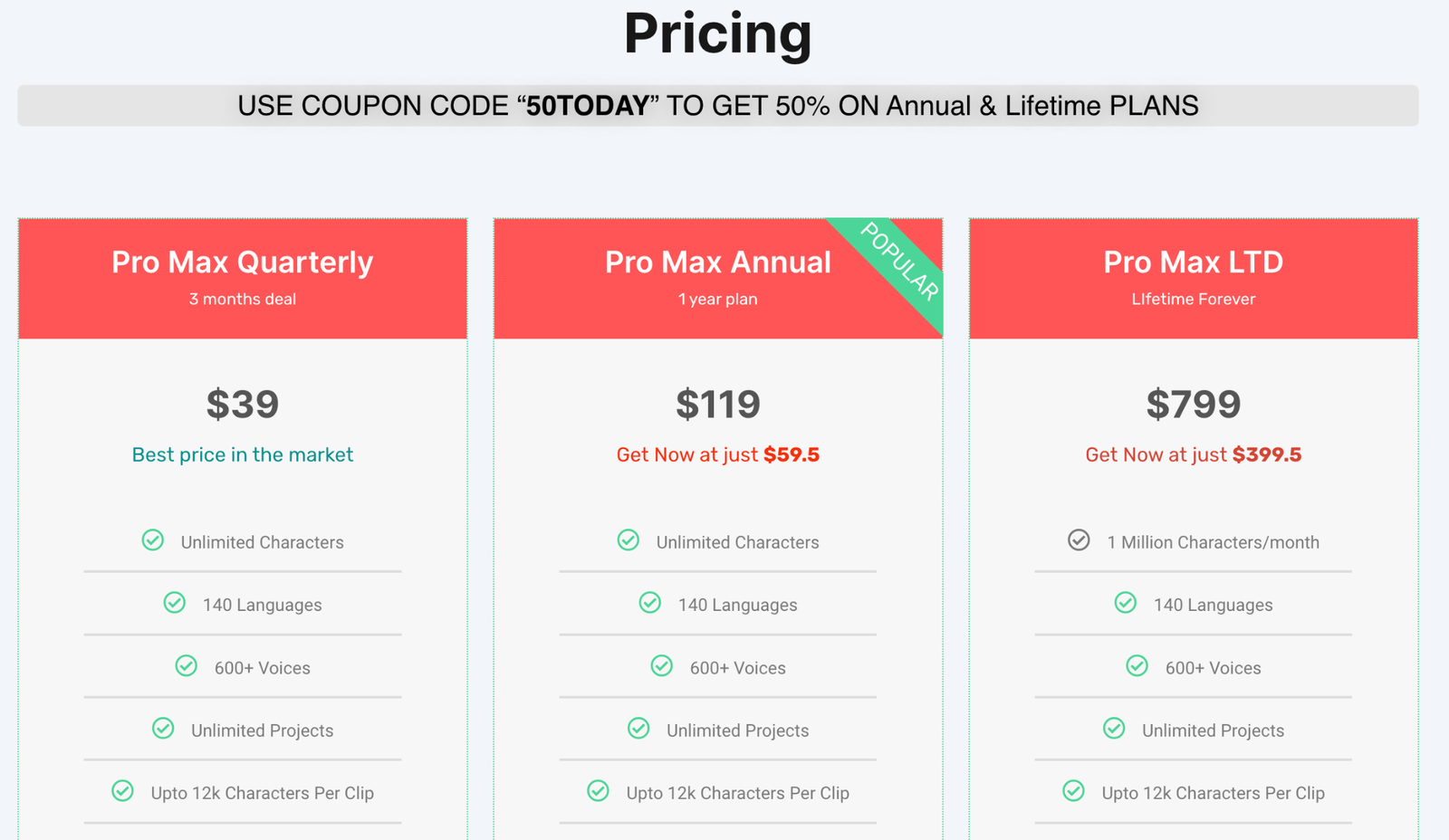Click the Pricing page heading

point(718,34)
